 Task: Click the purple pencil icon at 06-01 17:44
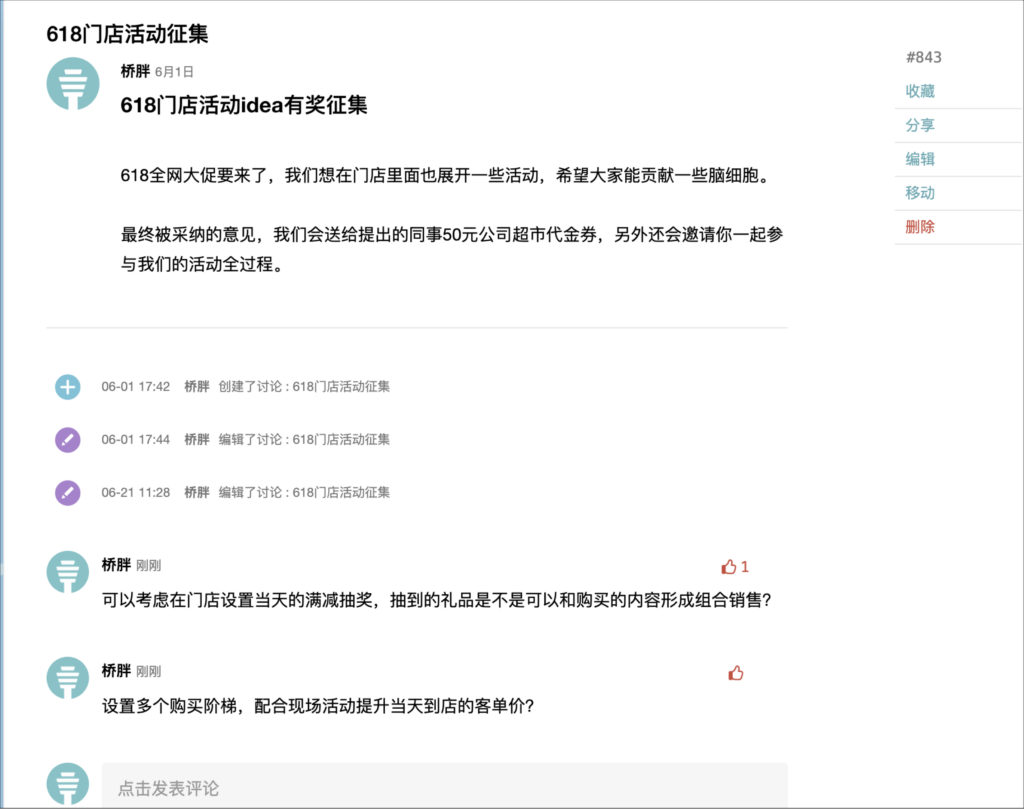pos(67,440)
